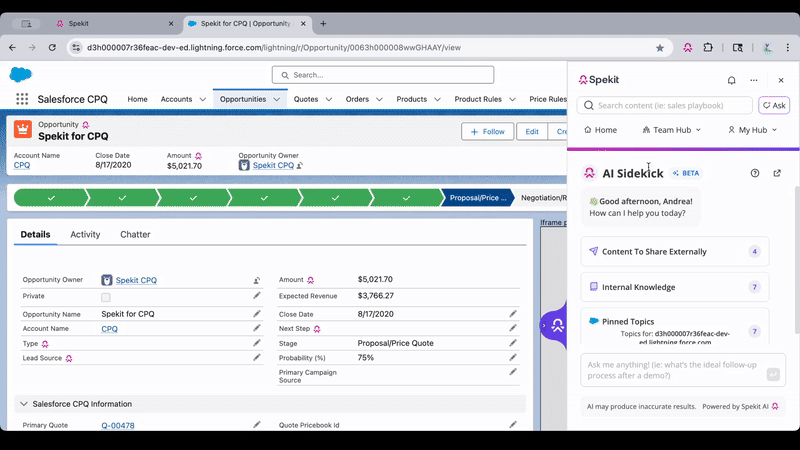Image resolution: width=800 pixels, height=450 pixels.
Task: Open Product Rules nav dropdown arrow
Action: (x=512, y=99)
